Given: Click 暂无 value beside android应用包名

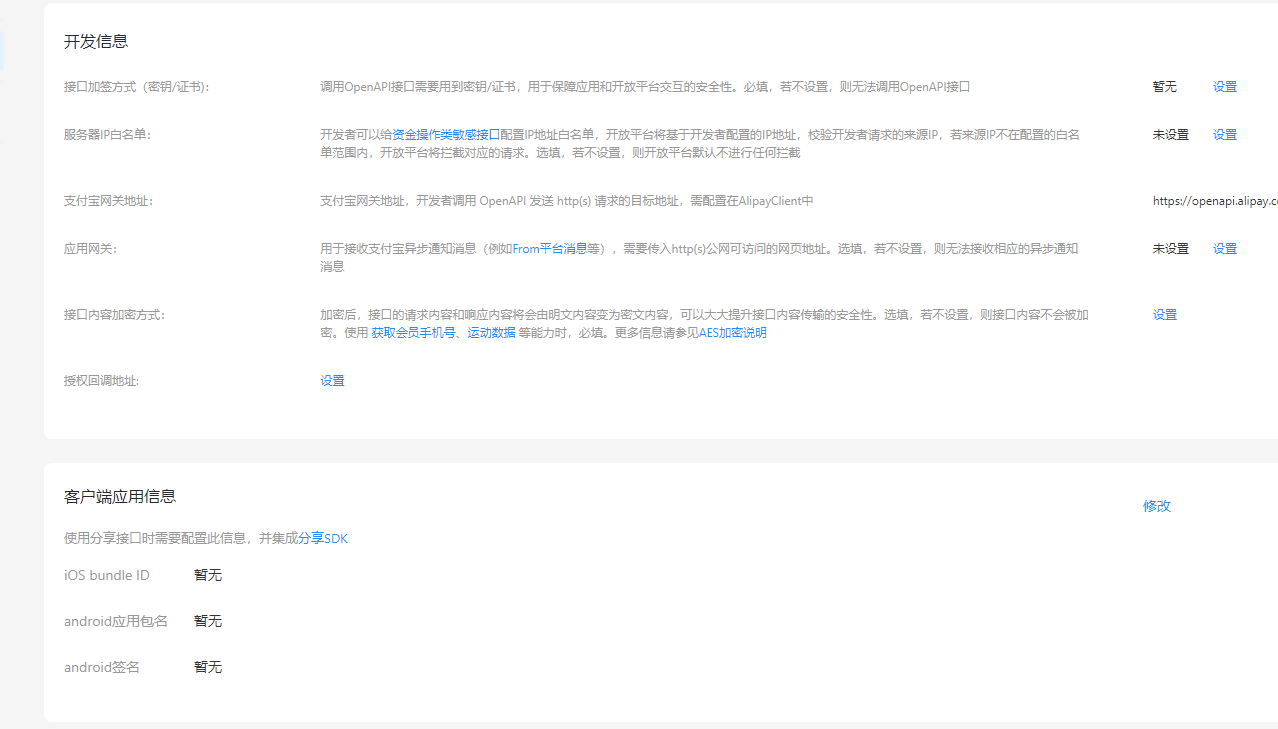Looking at the screenshot, I should point(208,621).
